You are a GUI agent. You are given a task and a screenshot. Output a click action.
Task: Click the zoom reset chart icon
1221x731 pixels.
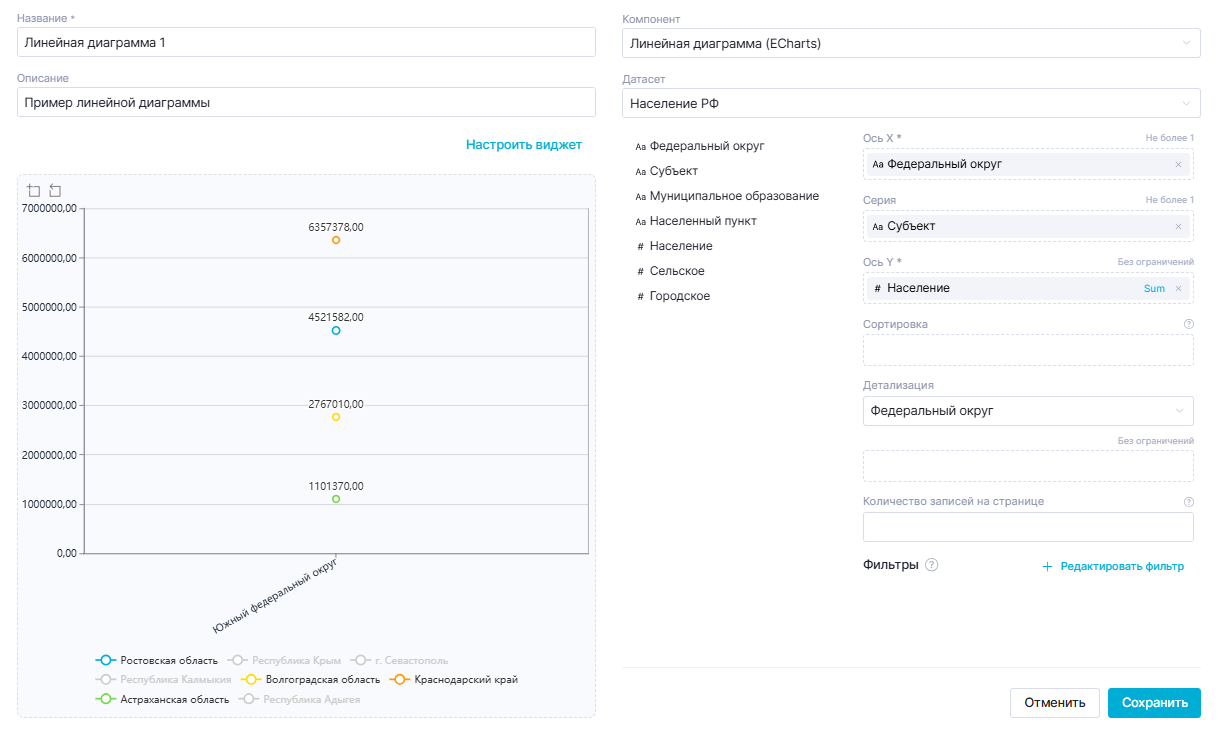(55, 190)
